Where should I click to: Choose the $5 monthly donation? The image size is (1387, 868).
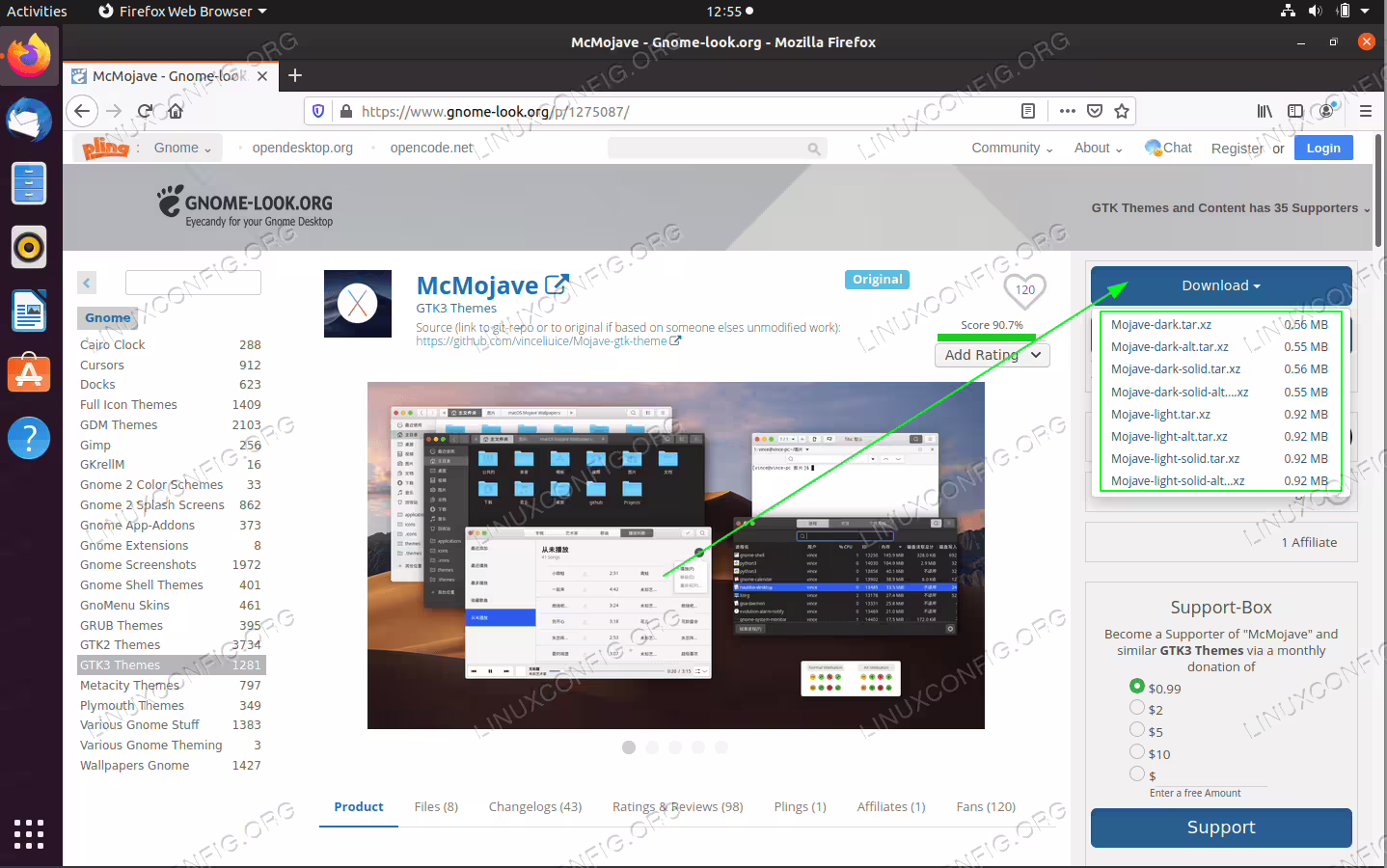point(1137,729)
